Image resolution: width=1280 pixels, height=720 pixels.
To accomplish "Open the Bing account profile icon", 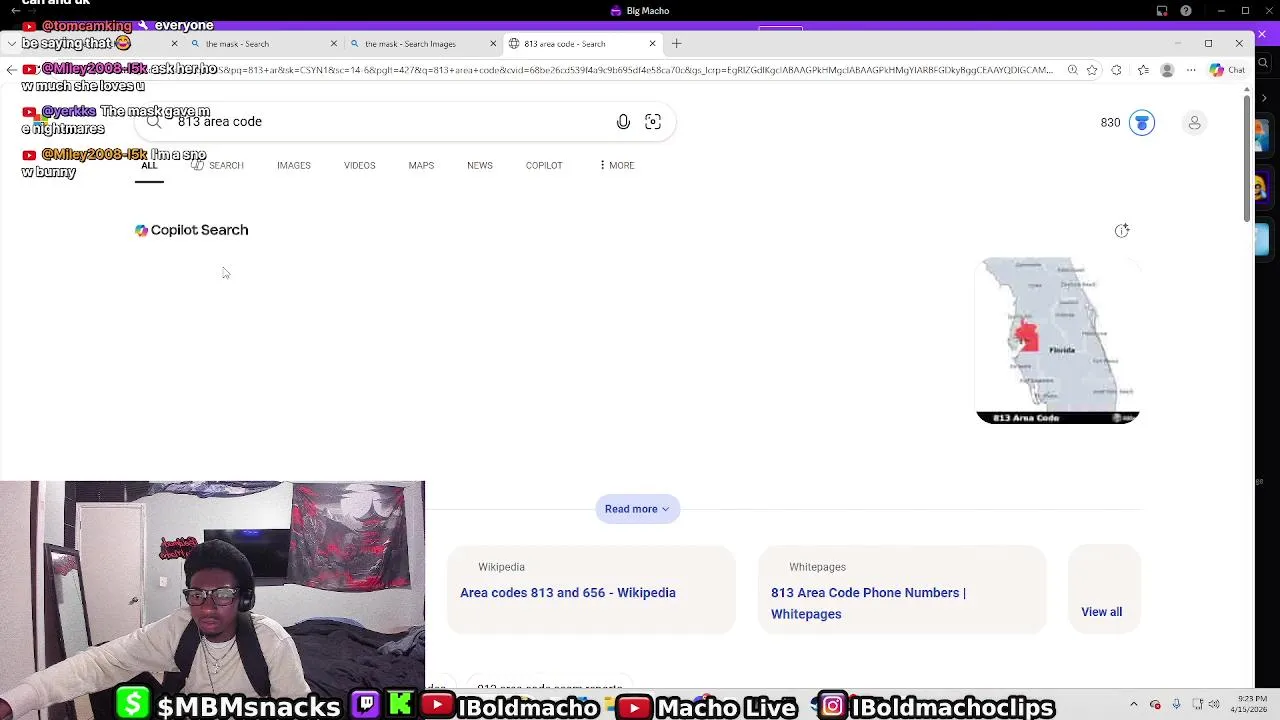I will point(1194,122).
